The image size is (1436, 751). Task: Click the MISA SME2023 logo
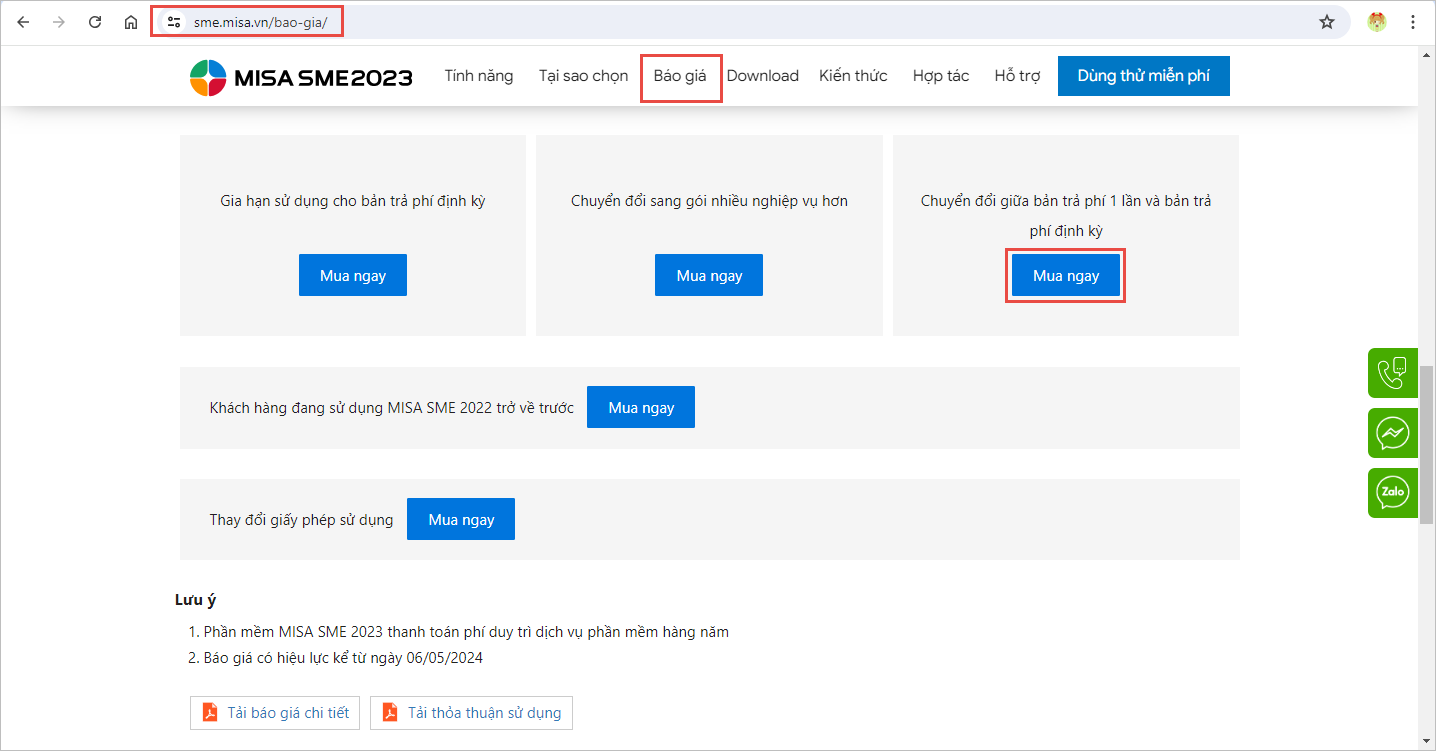(x=301, y=77)
